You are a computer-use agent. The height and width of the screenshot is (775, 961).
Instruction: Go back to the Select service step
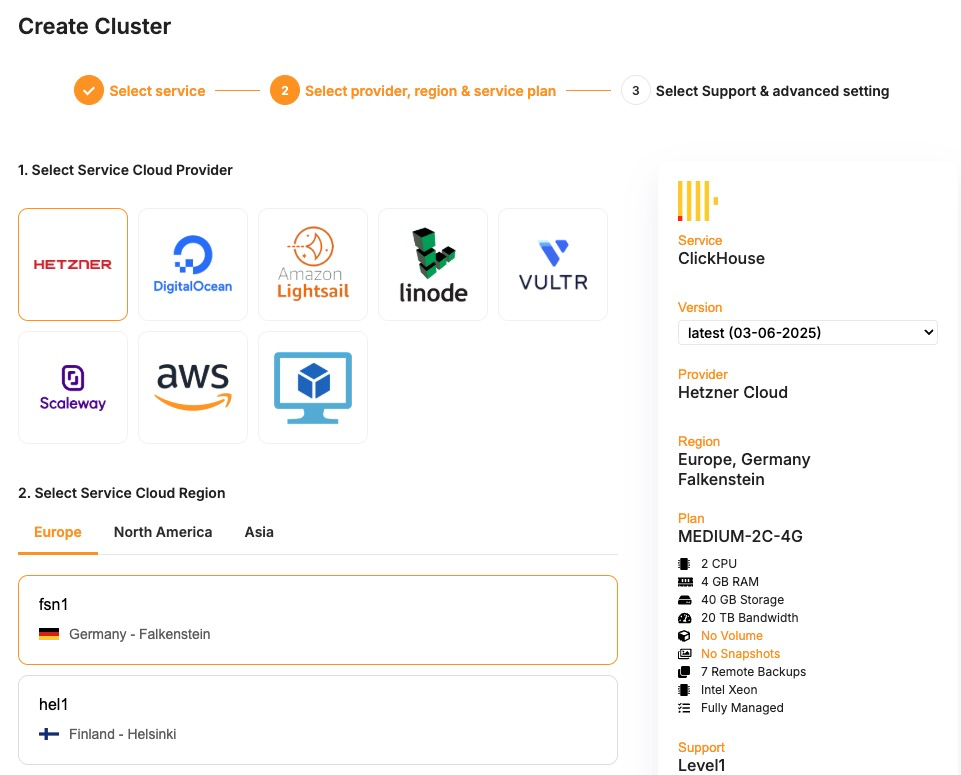pyautogui.click(x=157, y=91)
